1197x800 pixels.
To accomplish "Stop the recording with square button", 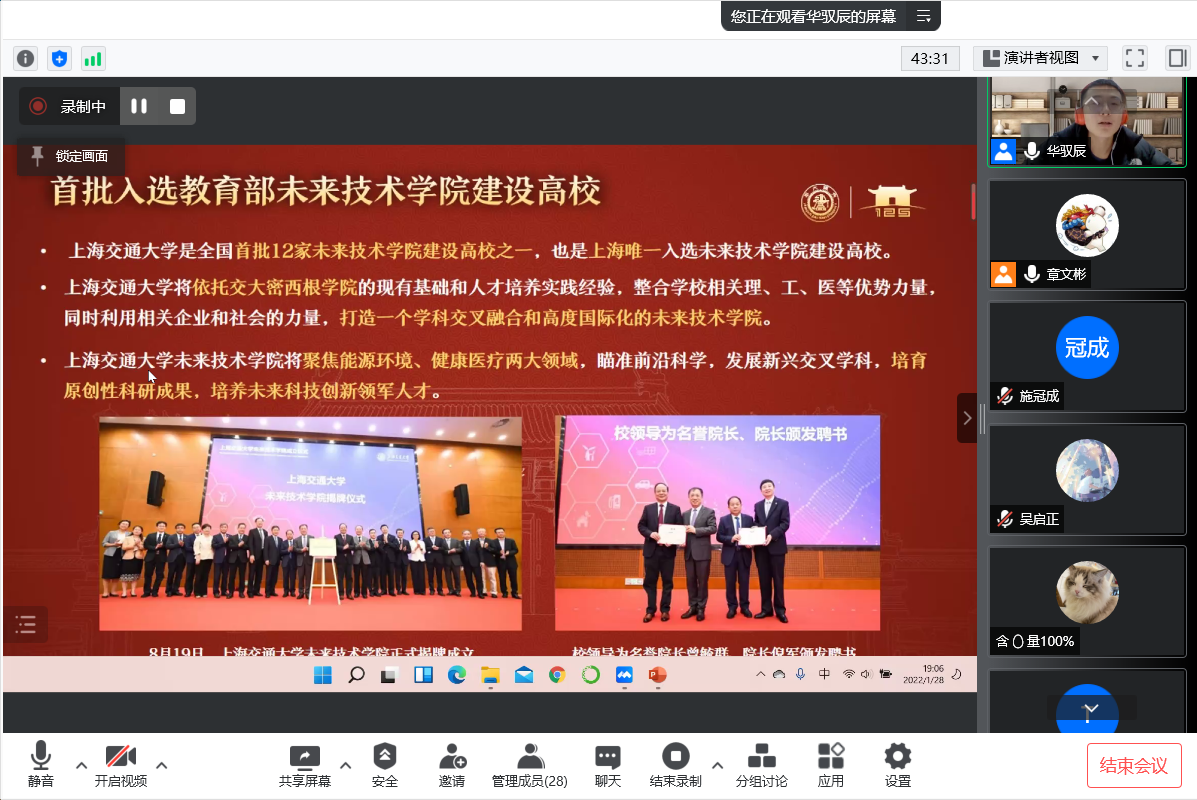I will coord(177,106).
